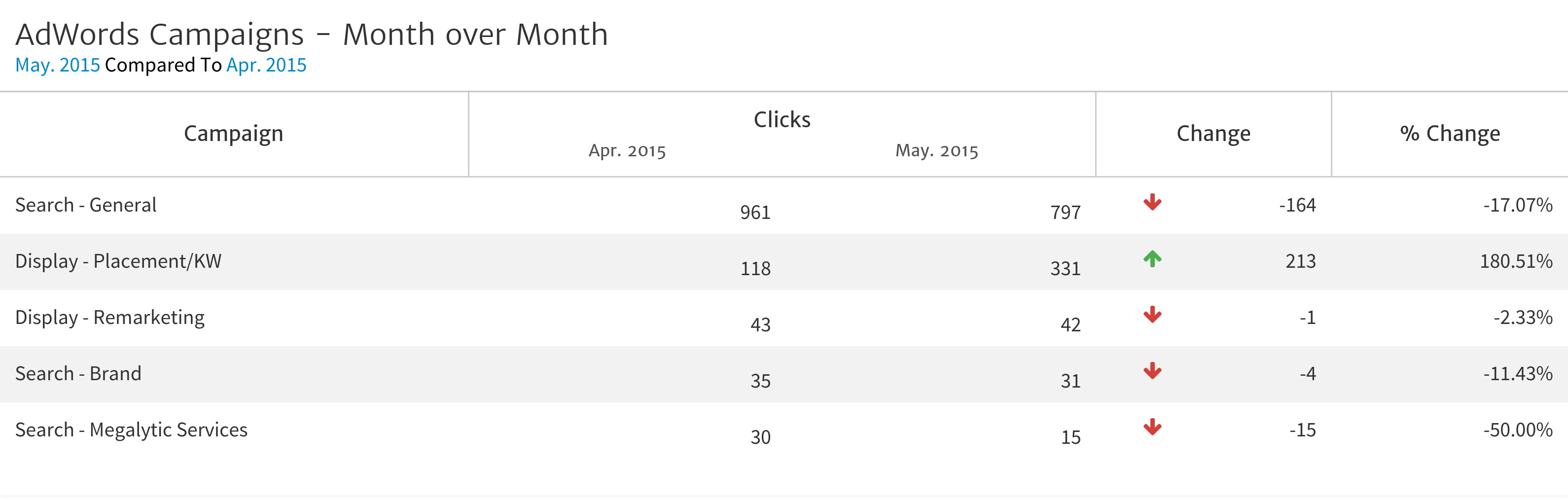Image resolution: width=1568 pixels, height=500 pixels.
Task: Sort by the % Change column header
Action: pyautogui.click(x=1449, y=133)
